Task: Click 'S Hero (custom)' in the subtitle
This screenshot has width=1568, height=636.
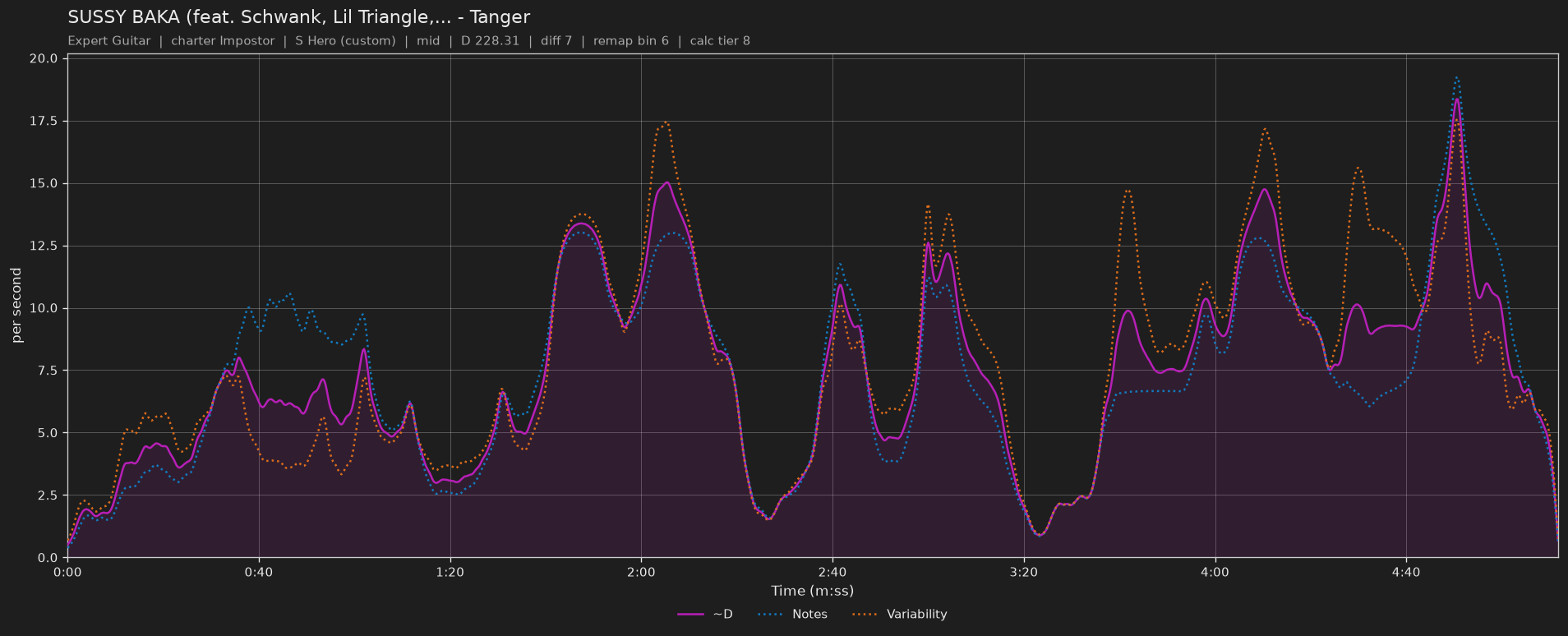Action: [x=345, y=41]
